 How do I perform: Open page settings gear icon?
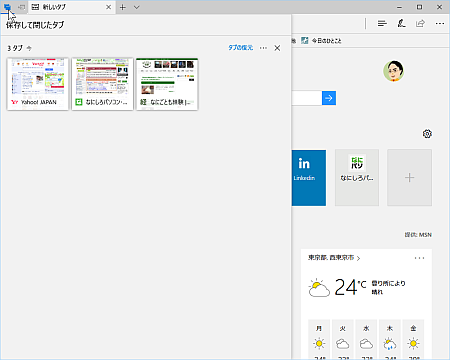click(x=427, y=134)
